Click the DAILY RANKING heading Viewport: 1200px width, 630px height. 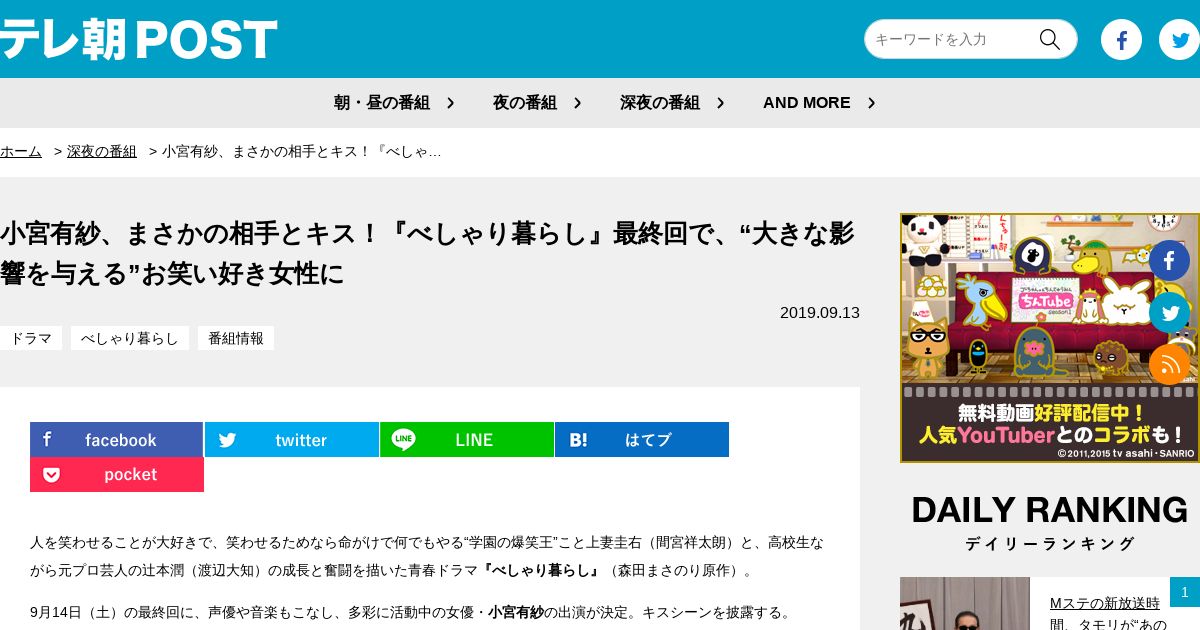(x=1050, y=510)
